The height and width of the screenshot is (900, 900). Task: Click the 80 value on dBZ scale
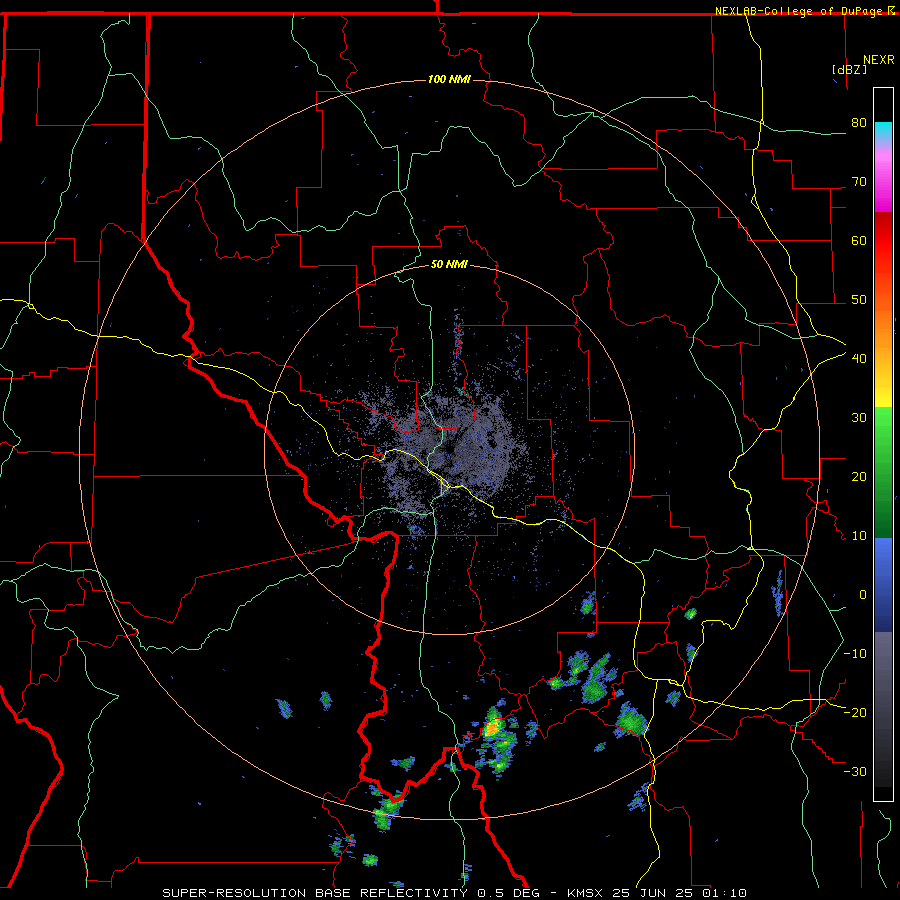[x=859, y=122]
